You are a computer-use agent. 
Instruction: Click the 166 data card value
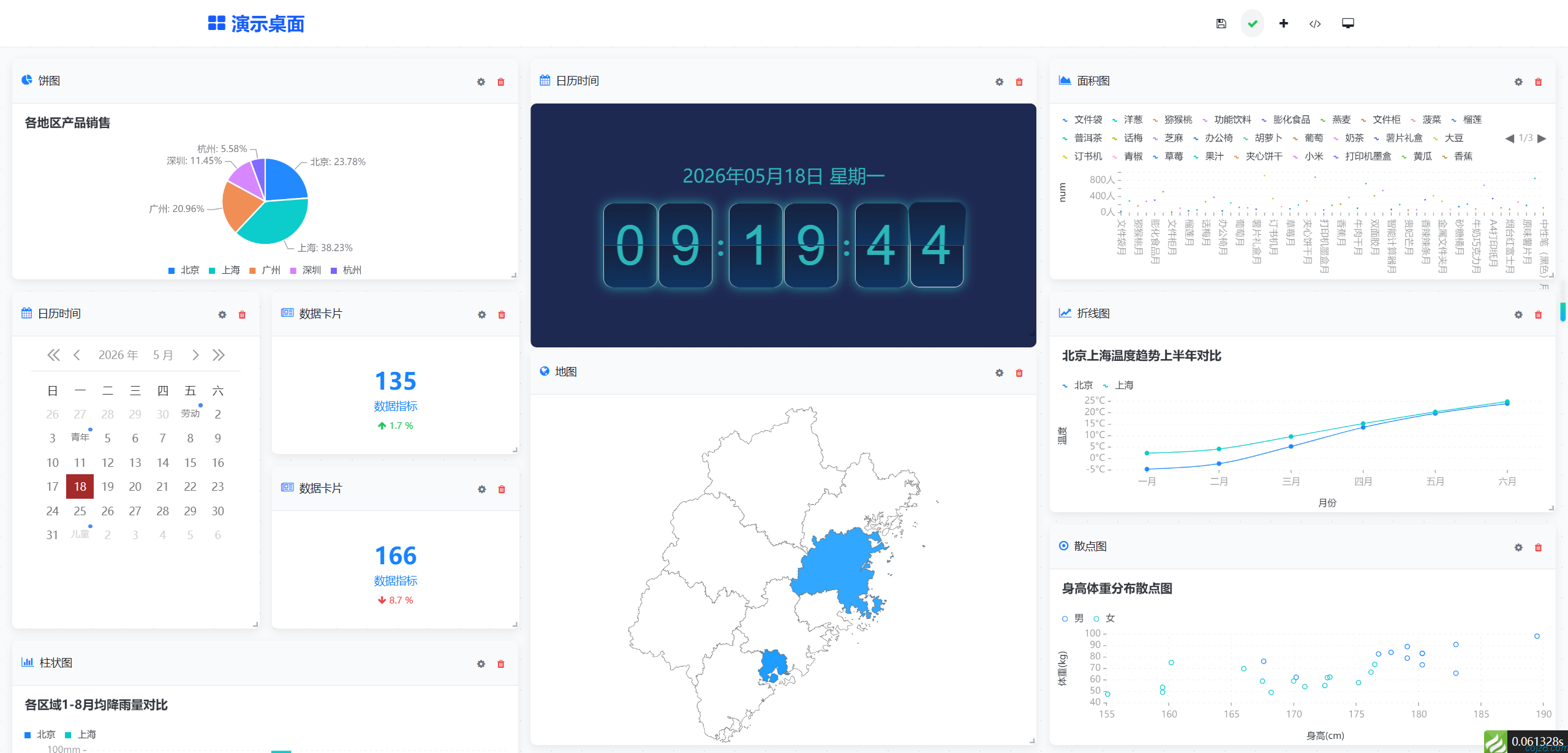point(396,556)
